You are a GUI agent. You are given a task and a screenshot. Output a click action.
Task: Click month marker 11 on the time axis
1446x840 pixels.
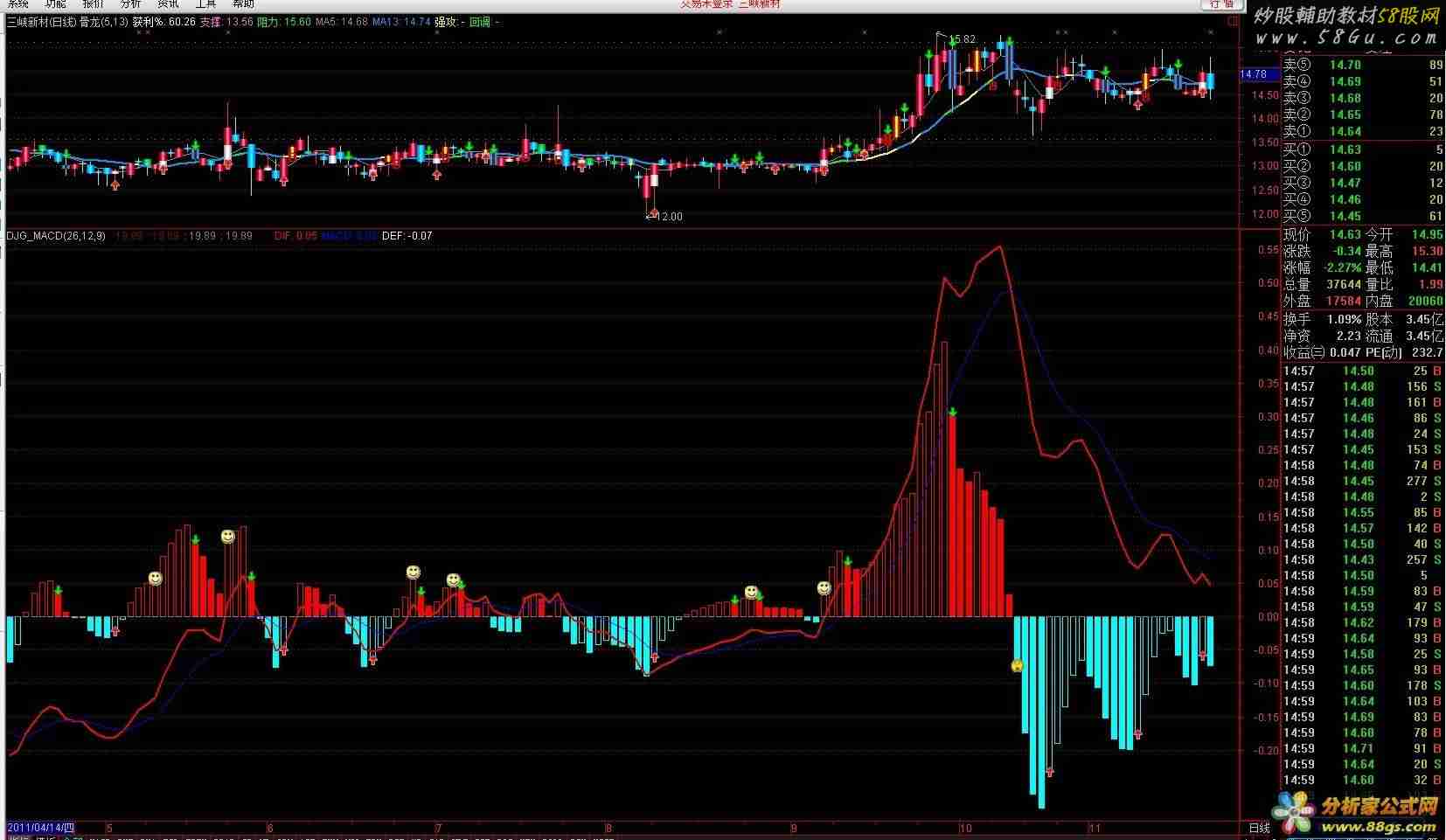pos(1094,828)
